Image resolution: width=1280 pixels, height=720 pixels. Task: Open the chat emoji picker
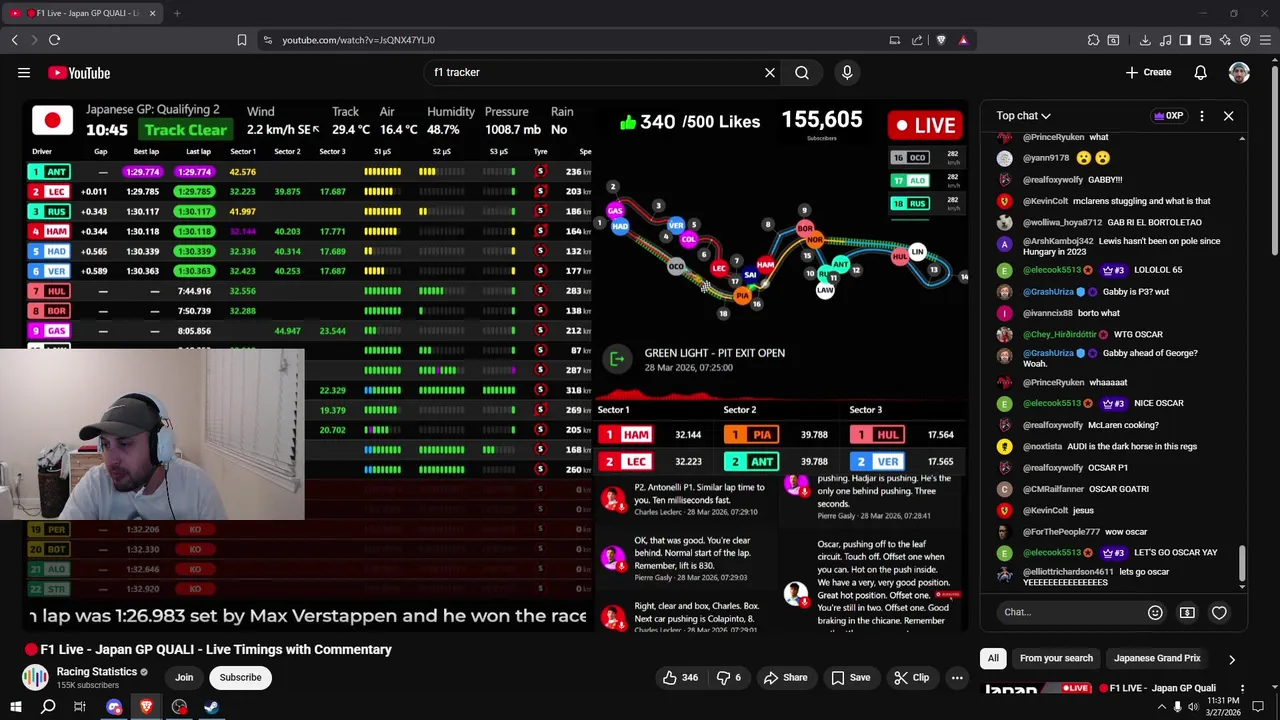coord(1155,612)
